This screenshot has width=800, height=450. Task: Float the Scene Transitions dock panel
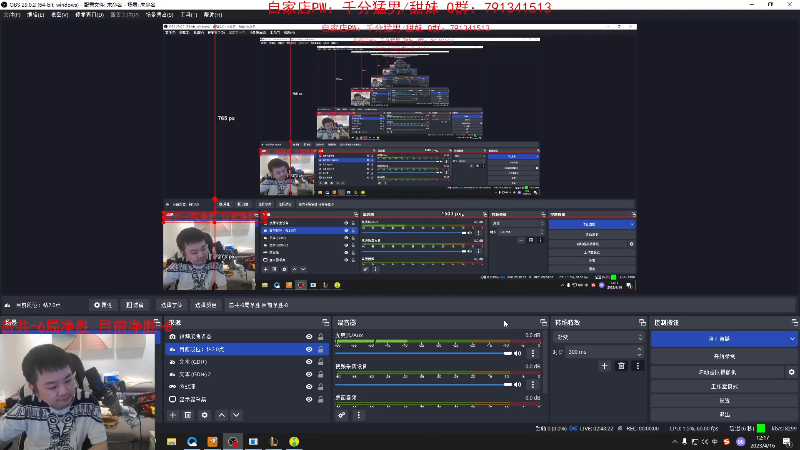coord(642,322)
